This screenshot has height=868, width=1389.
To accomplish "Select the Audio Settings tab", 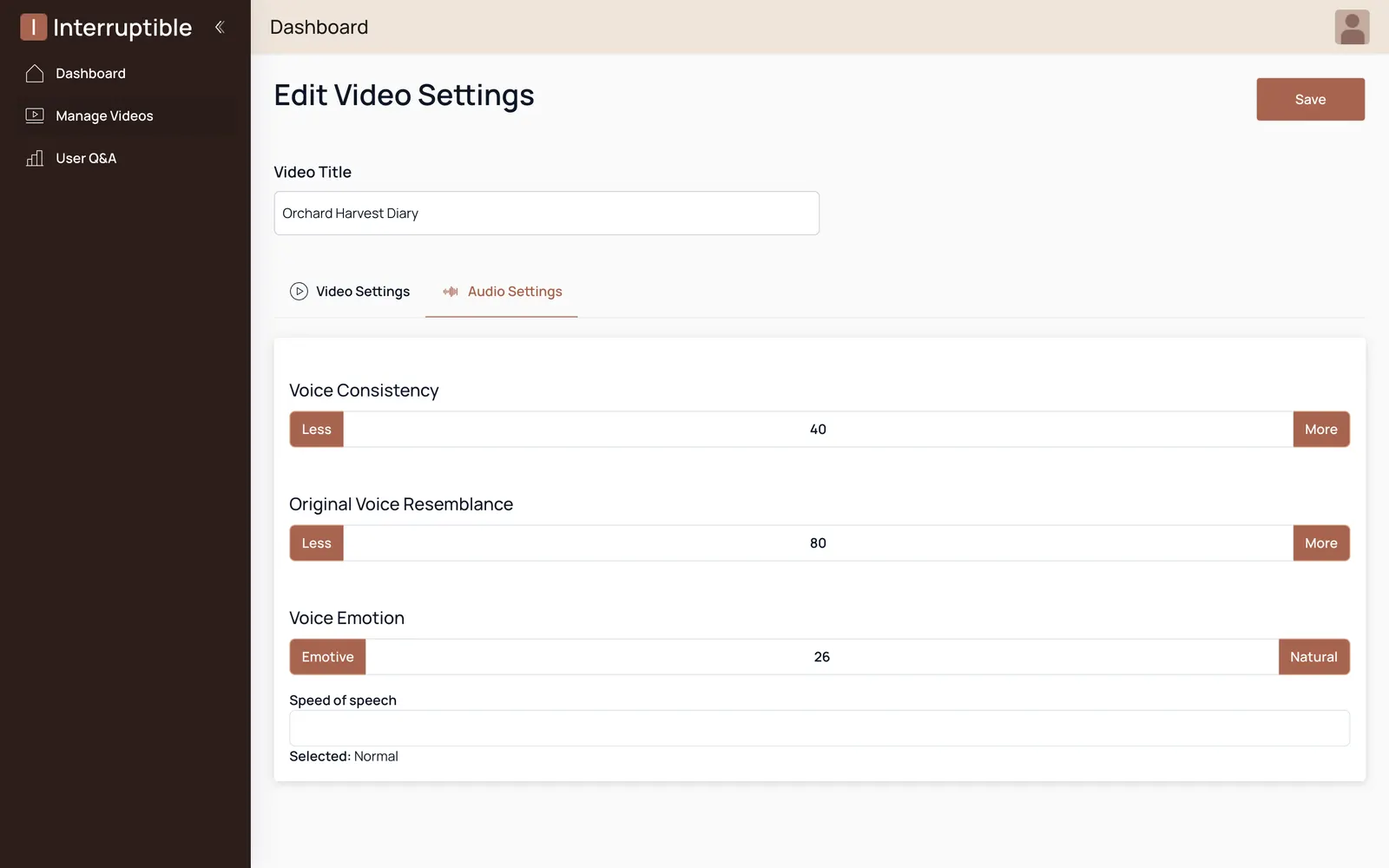I will (502, 292).
